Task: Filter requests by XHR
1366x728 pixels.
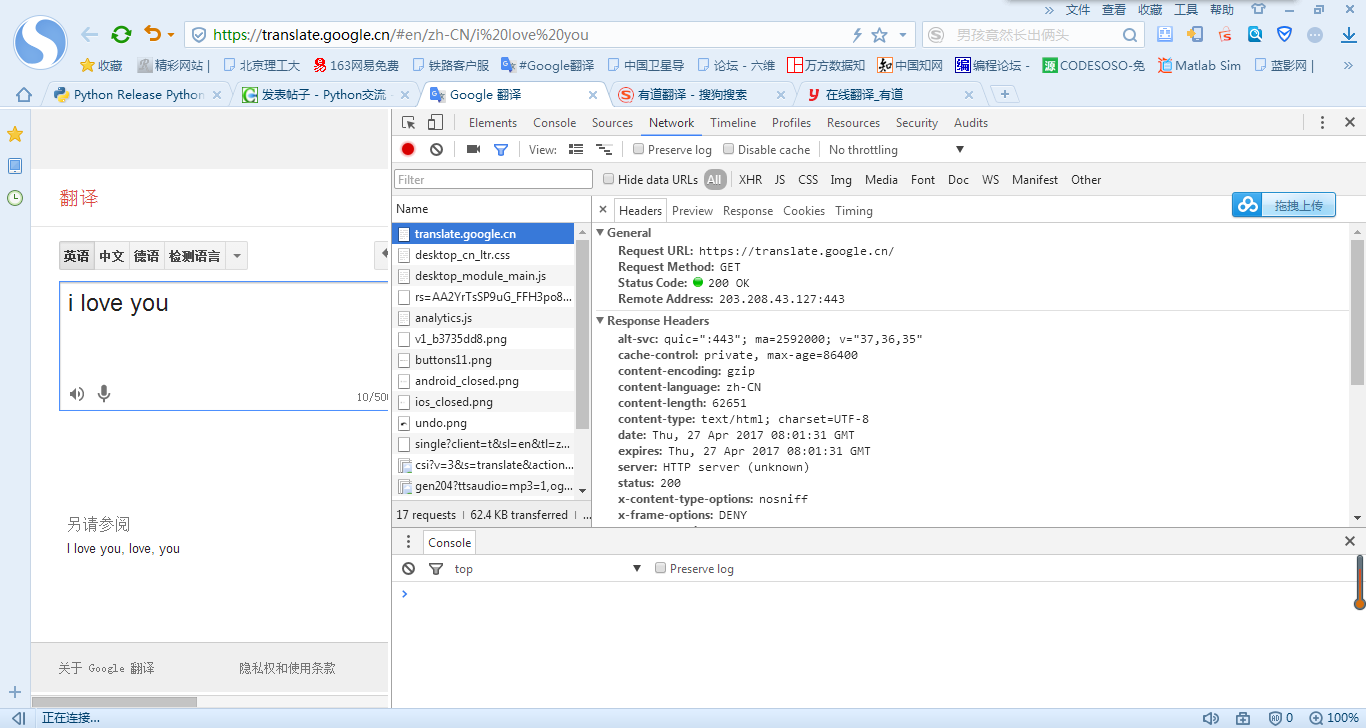Action: coord(750,180)
